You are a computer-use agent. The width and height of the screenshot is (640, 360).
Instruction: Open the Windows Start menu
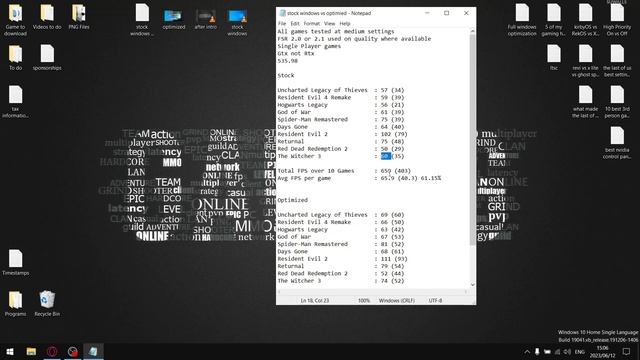(x=10, y=351)
